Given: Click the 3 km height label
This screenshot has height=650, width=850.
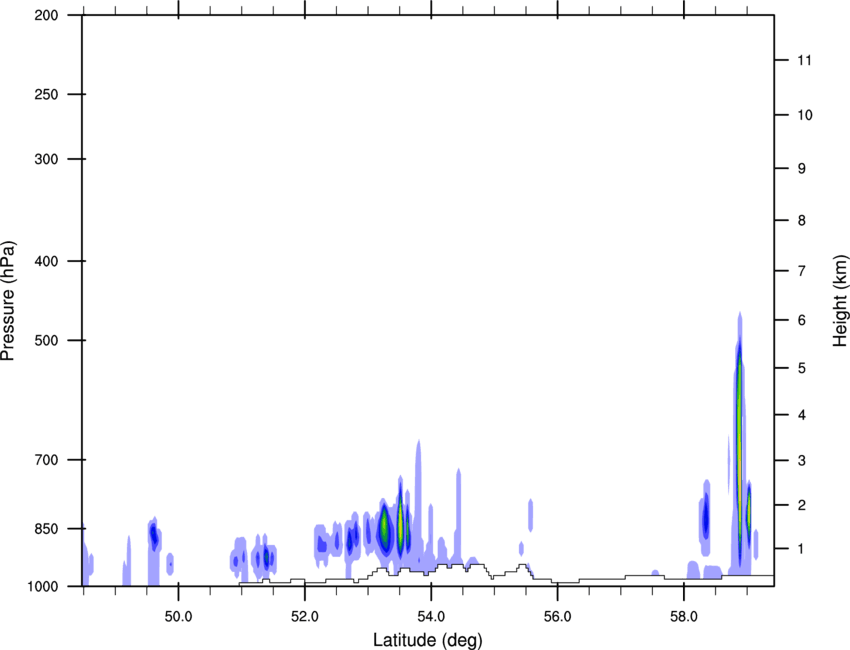Looking at the screenshot, I should point(802,461).
